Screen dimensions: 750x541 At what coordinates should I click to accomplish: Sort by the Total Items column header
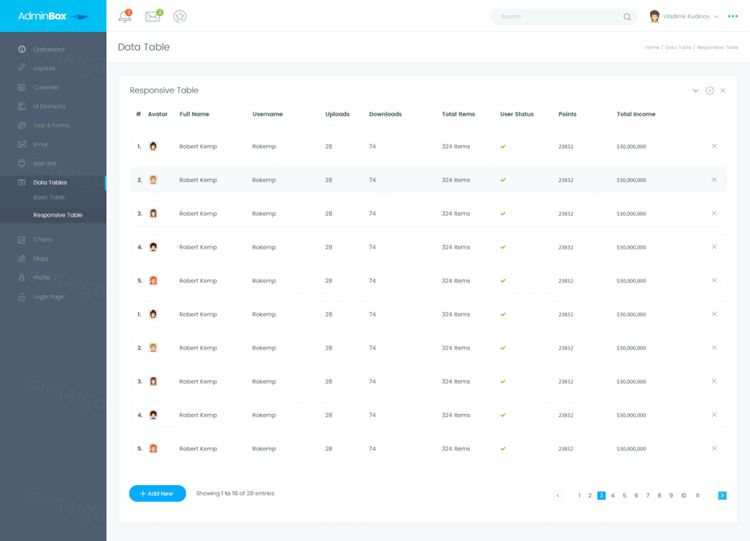coord(458,114)
